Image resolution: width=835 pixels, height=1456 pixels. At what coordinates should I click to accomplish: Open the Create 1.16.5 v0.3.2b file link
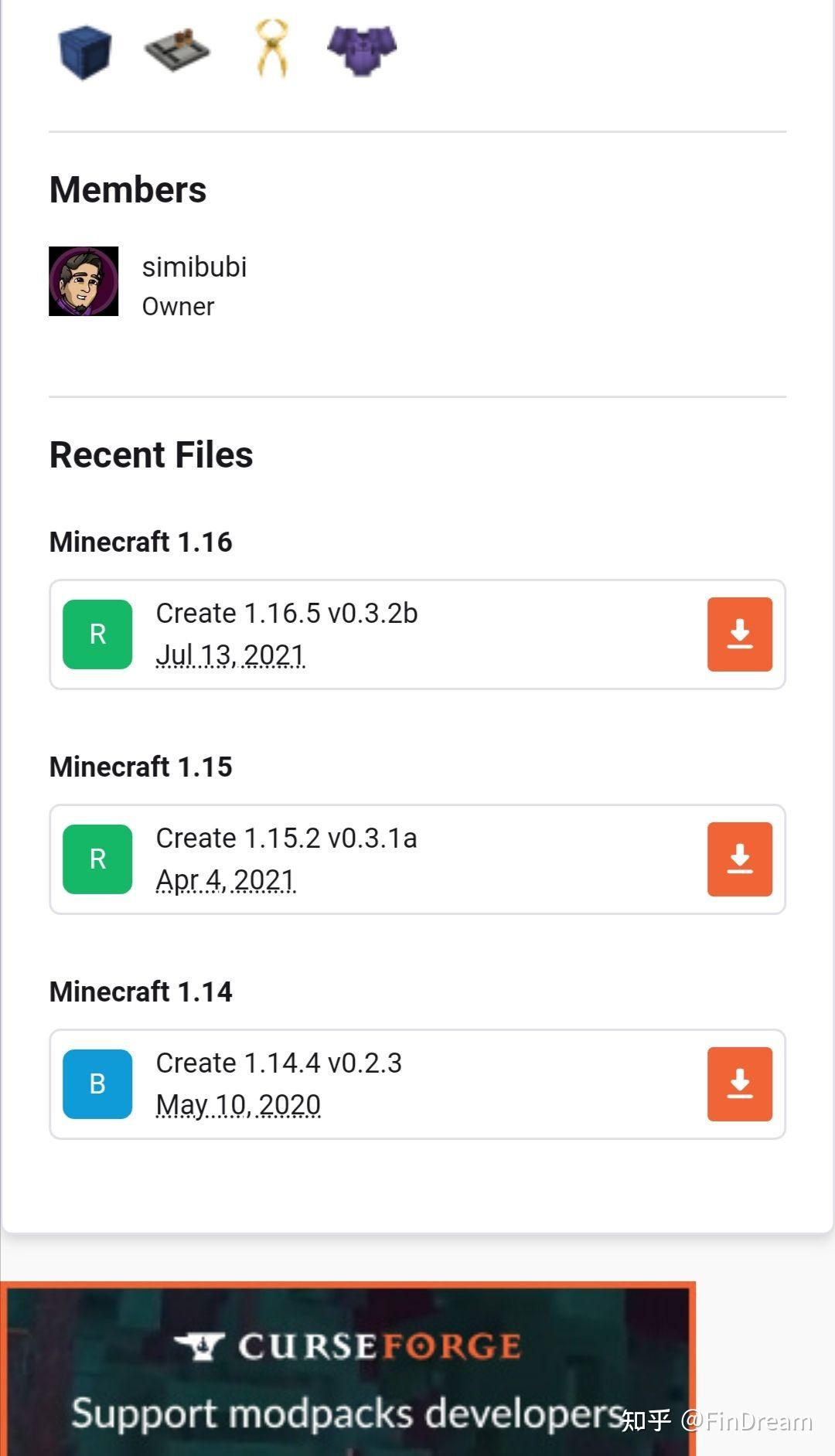(285, 613)
